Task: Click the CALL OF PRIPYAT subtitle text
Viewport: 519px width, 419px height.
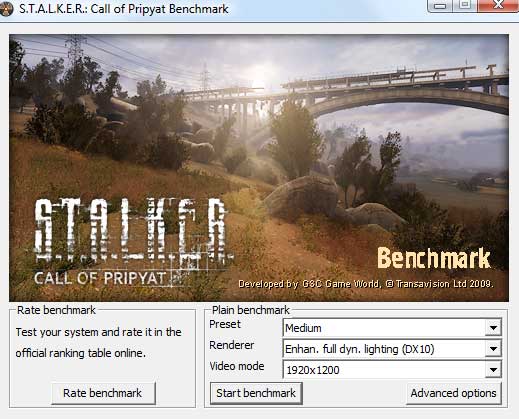Action: pos(100,278)
